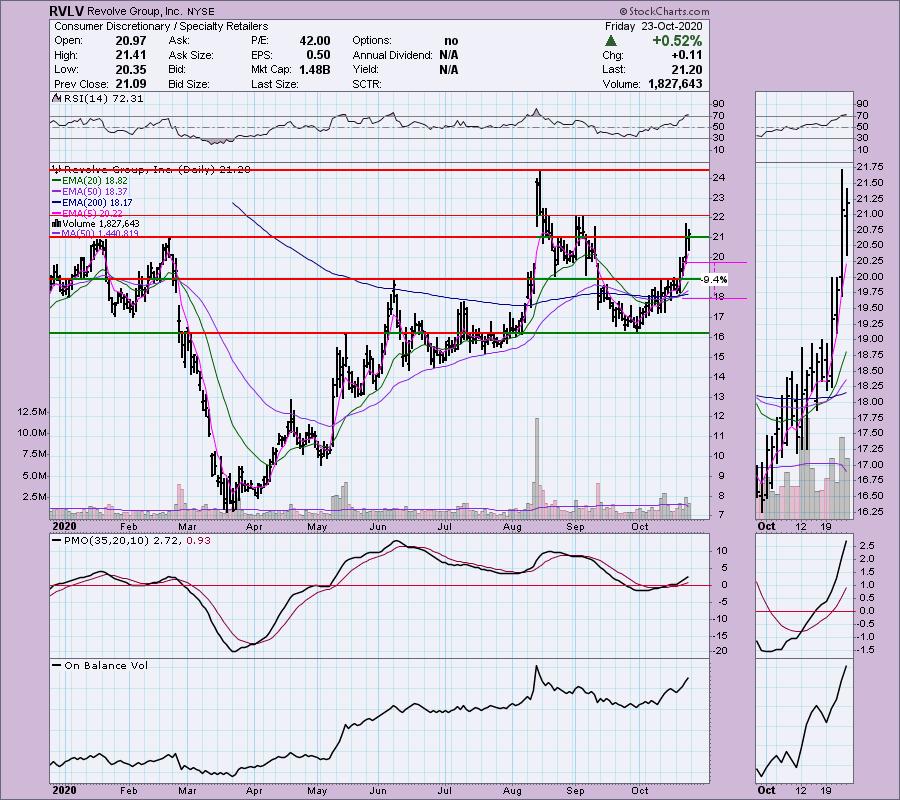Viewport: 900px width, 800px height.
Task: Click the purple EMA(50) legend line swatch
Action: [56, 192]
